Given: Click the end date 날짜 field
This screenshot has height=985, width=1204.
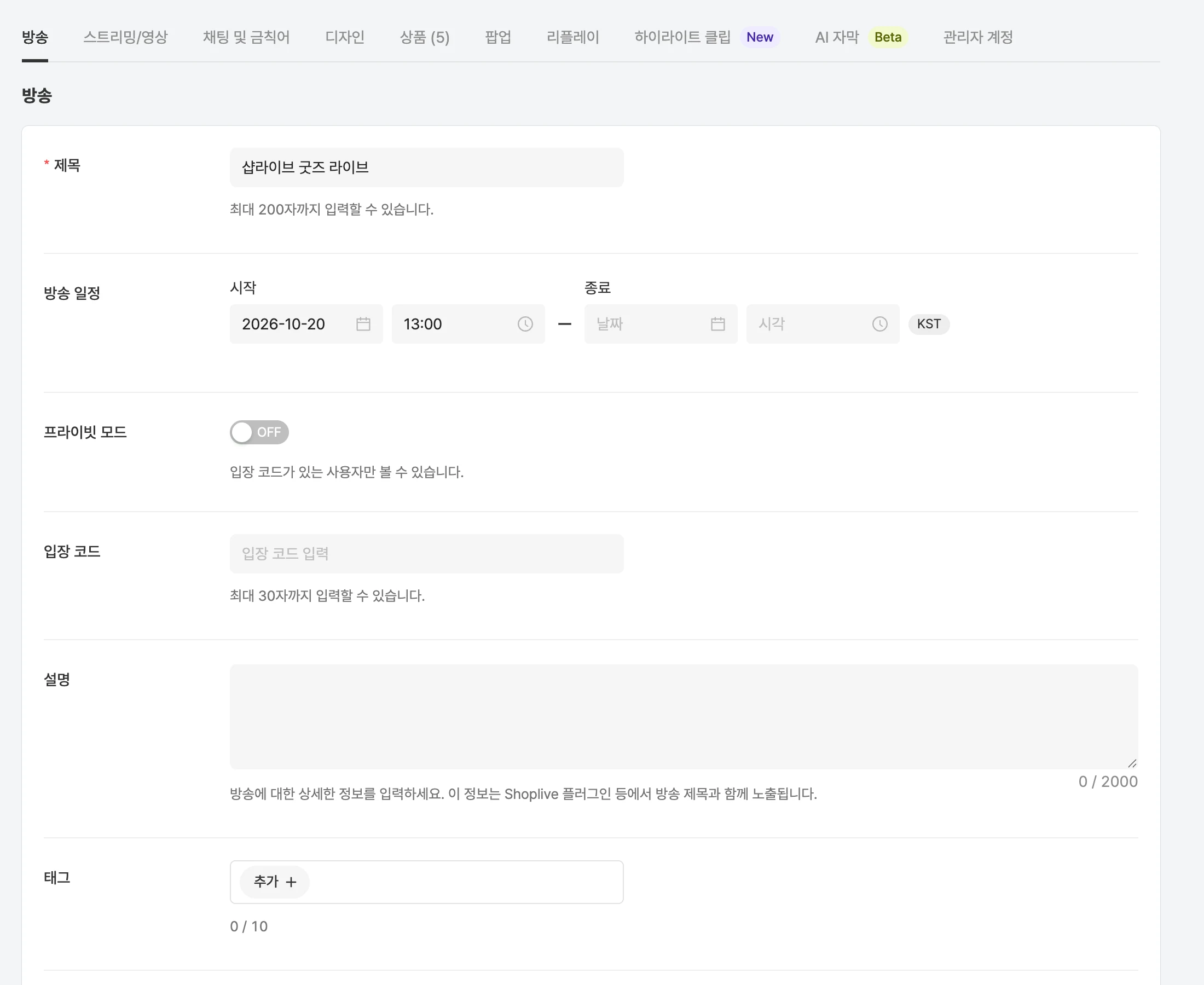Looking at the screenshot, I should [x=661, y=324].
